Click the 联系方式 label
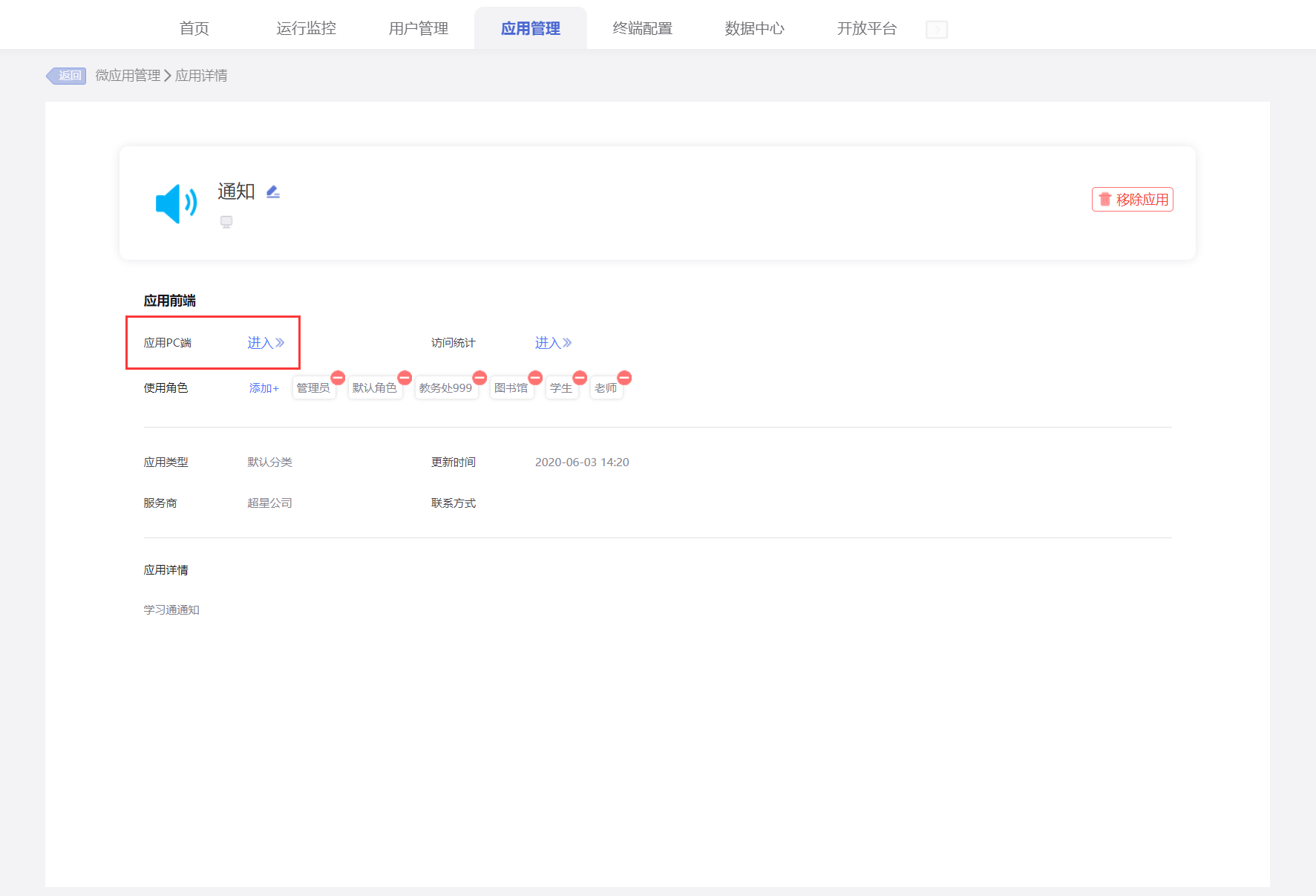This screenshot has height=896, width=1316. (x=454, y=503)
